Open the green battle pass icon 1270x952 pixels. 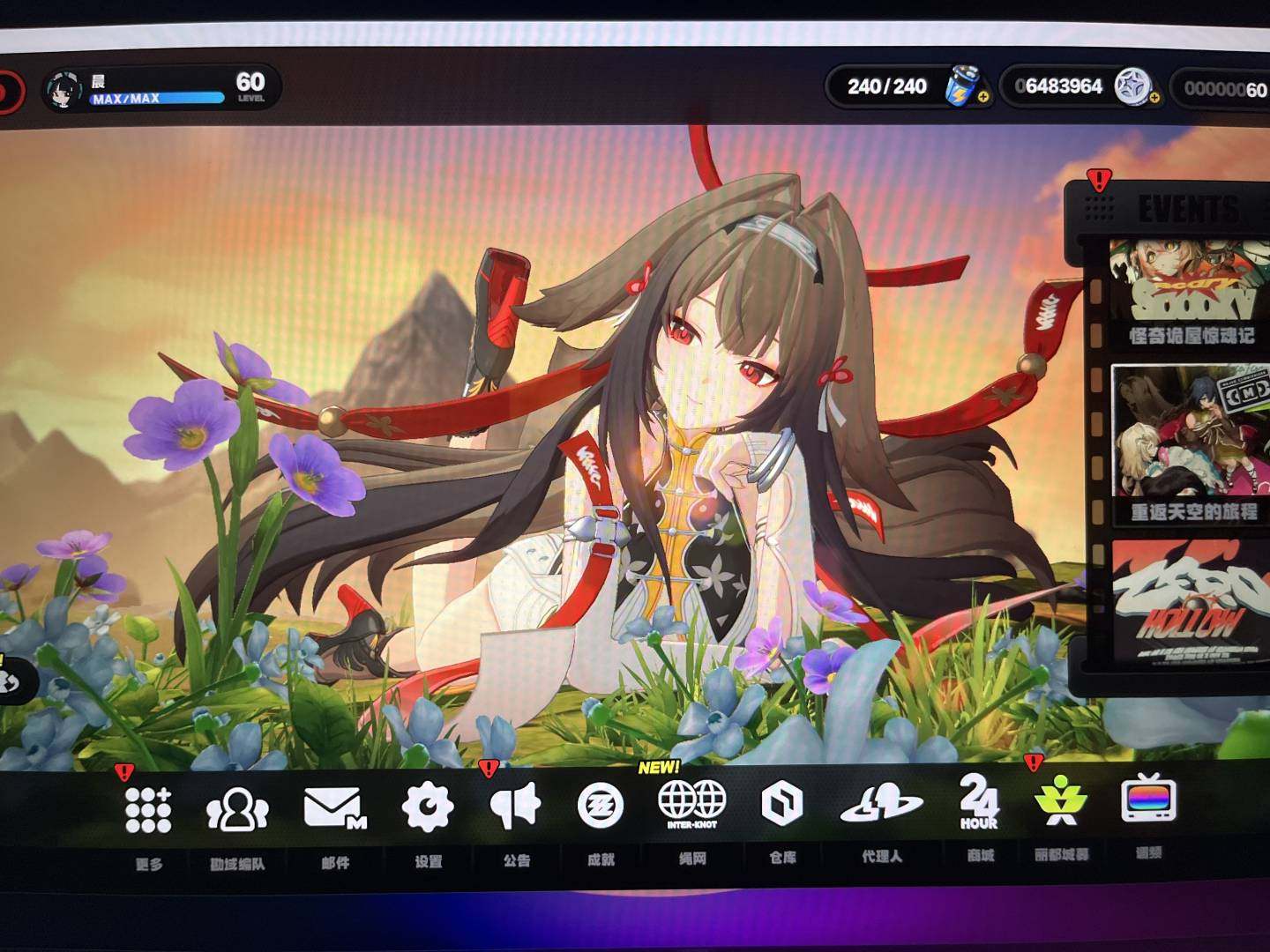coord(1059,800)
